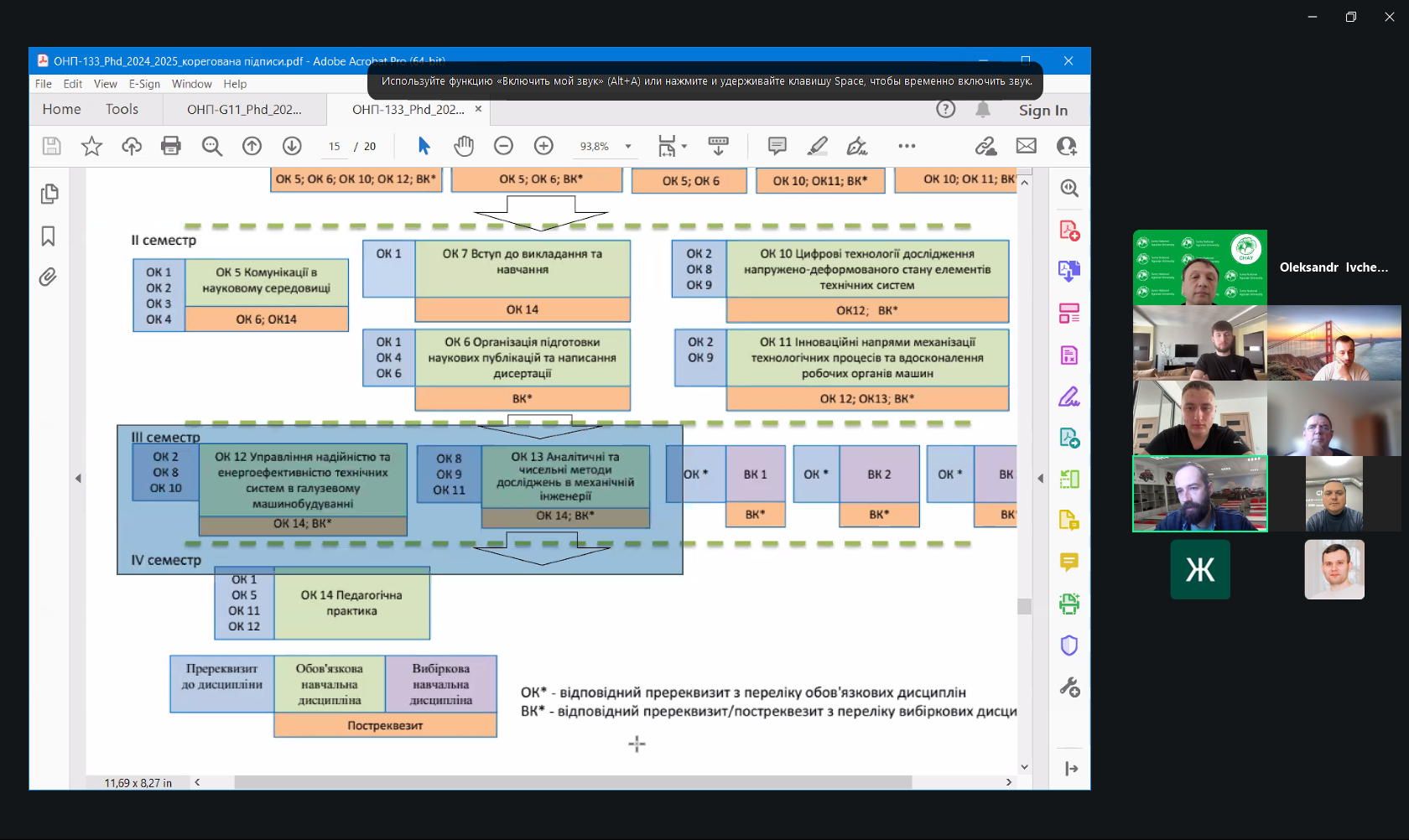
Task: Click the Zoom Out minus icon
Action: pos(503,146)
